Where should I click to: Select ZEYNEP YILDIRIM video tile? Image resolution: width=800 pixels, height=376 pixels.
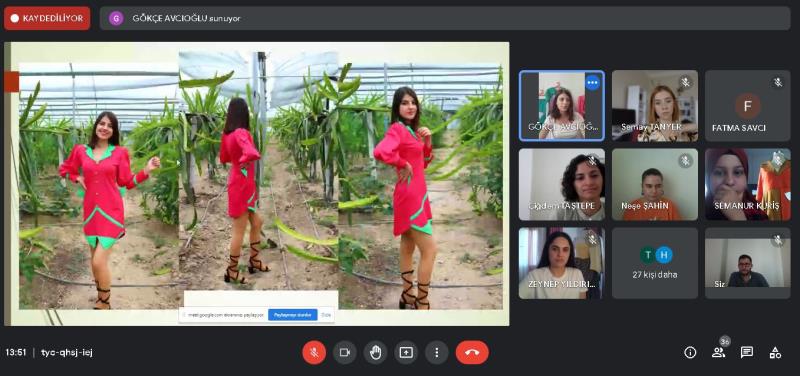pyautogui.click(x=562, y=263)
